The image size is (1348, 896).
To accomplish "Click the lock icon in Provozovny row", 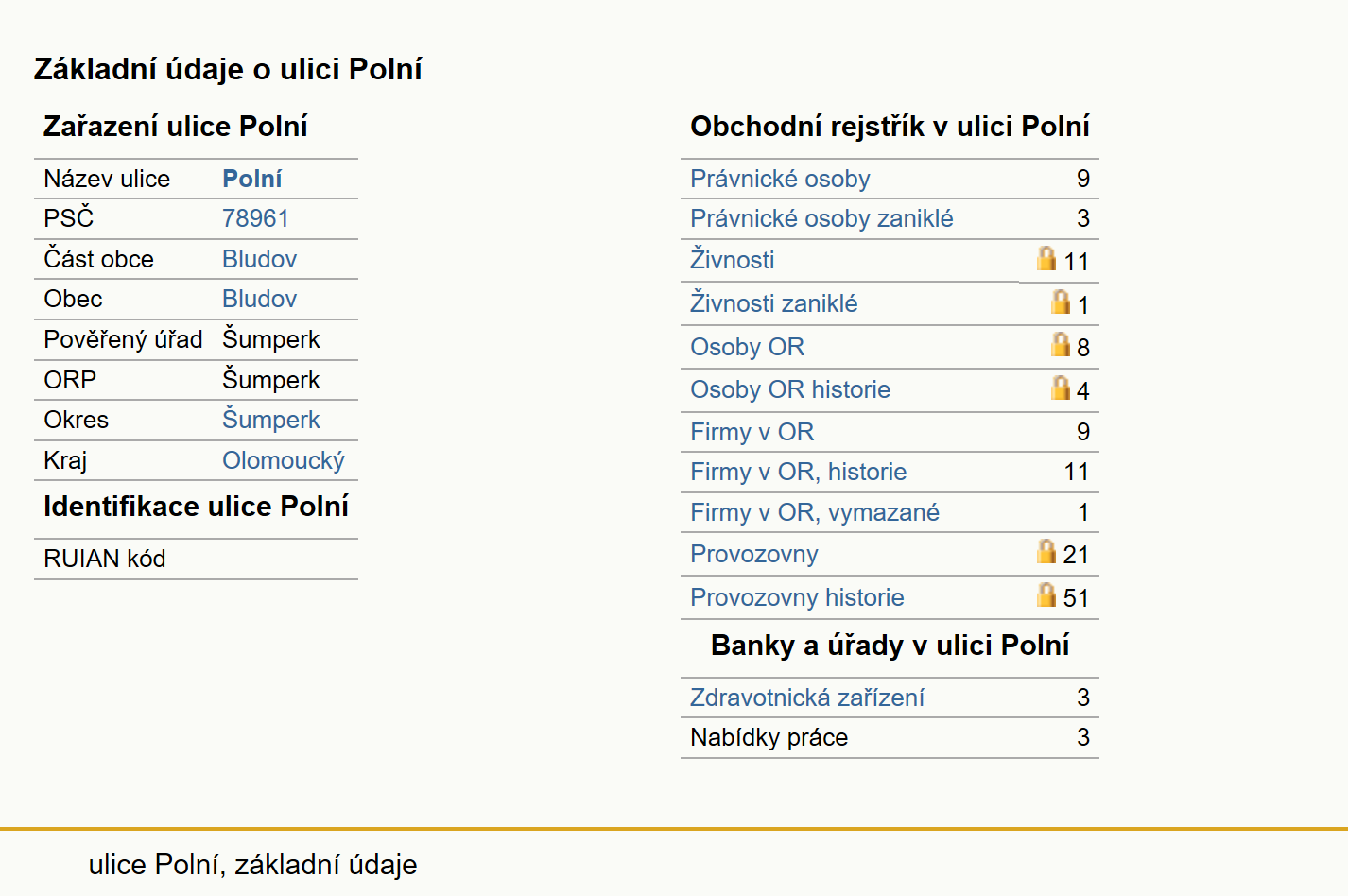I will 1046,551.
